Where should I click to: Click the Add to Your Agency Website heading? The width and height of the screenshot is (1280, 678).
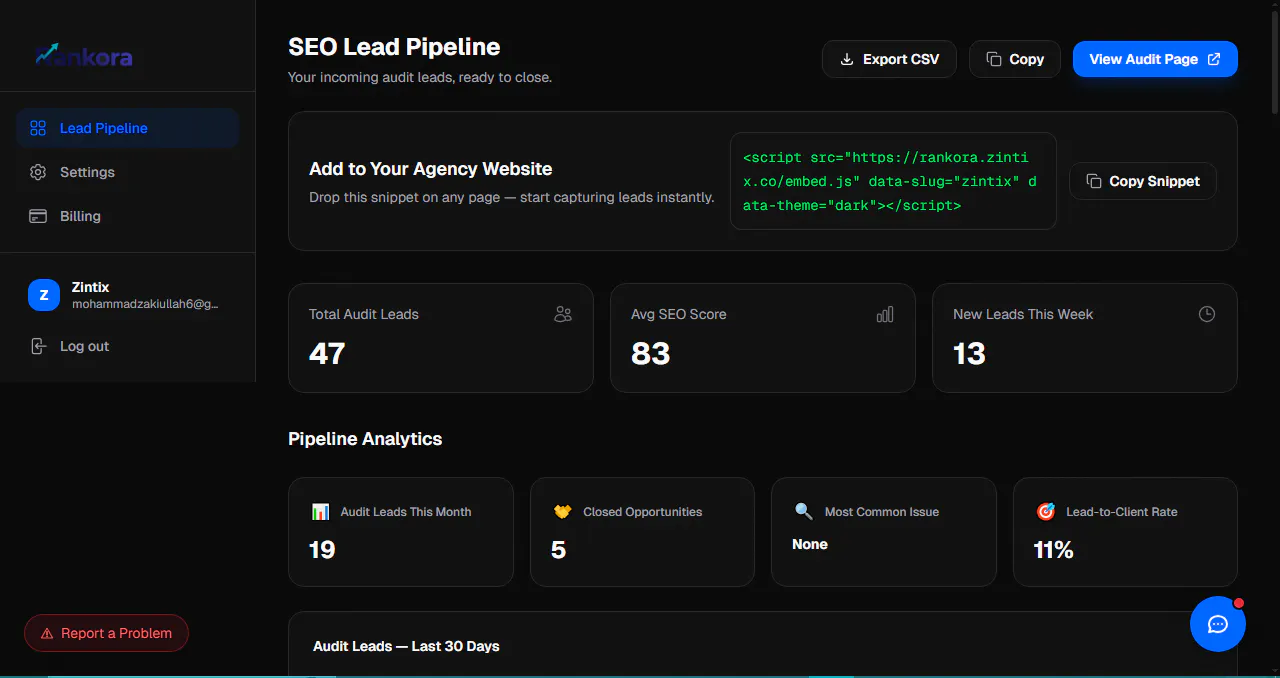(x=430, y=169)
